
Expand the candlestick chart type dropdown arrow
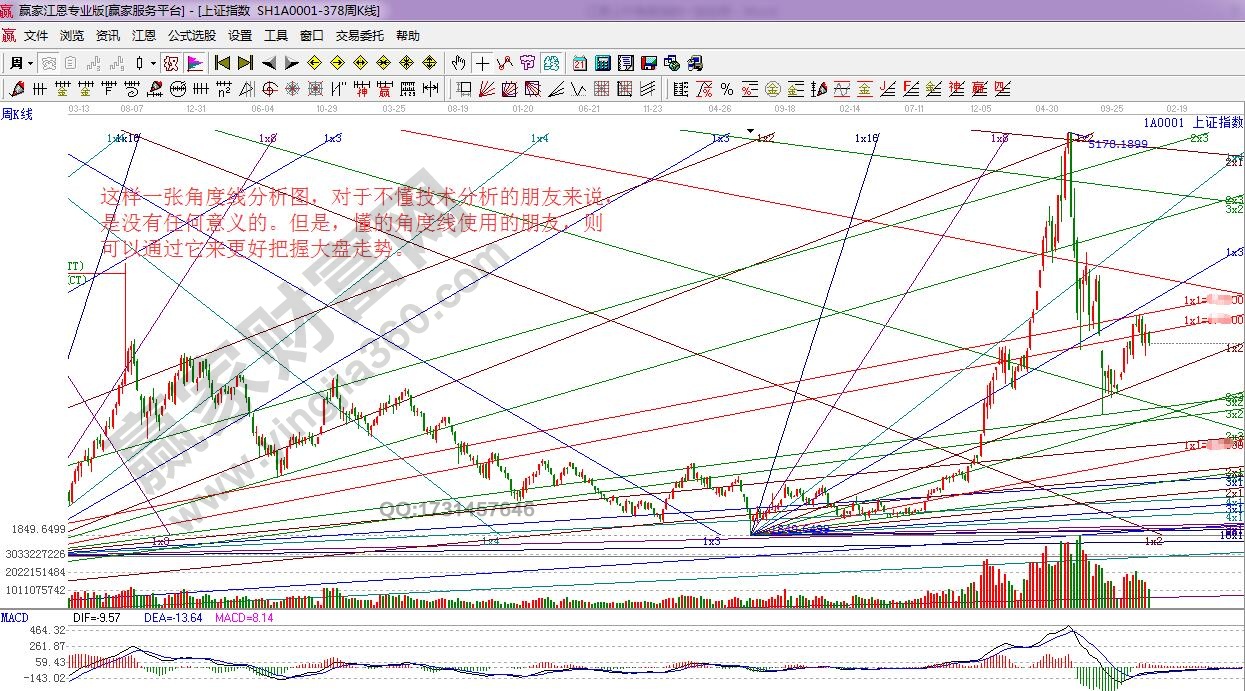tap(153, 63)
